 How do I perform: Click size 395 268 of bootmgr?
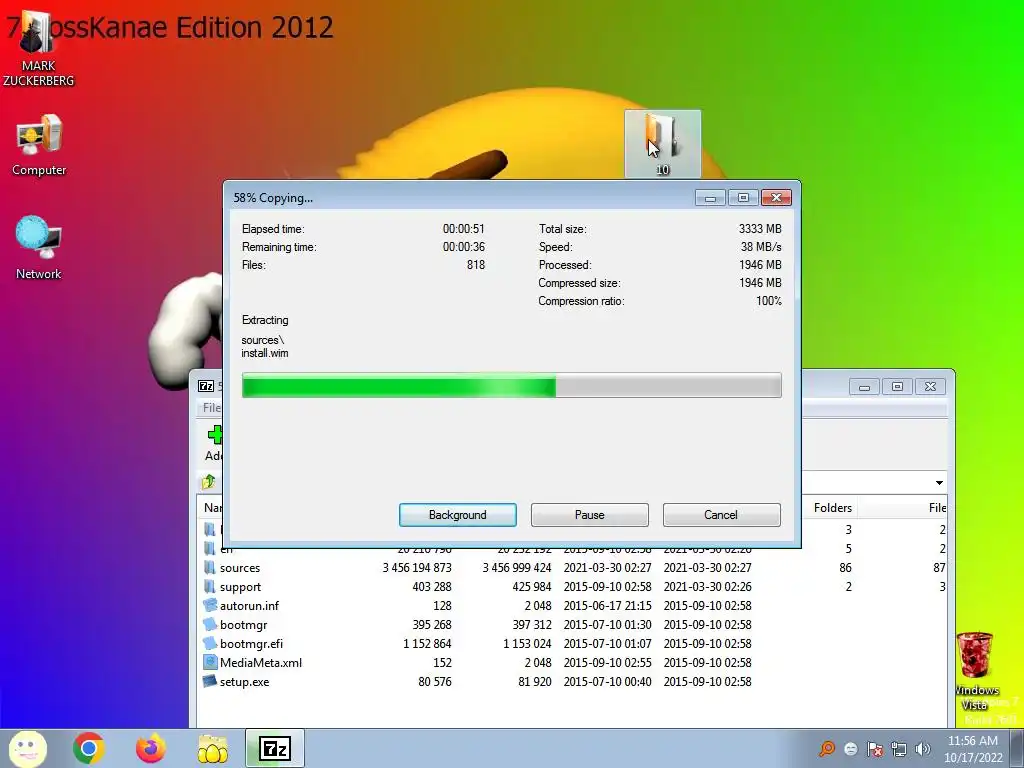tap(432, 624)
